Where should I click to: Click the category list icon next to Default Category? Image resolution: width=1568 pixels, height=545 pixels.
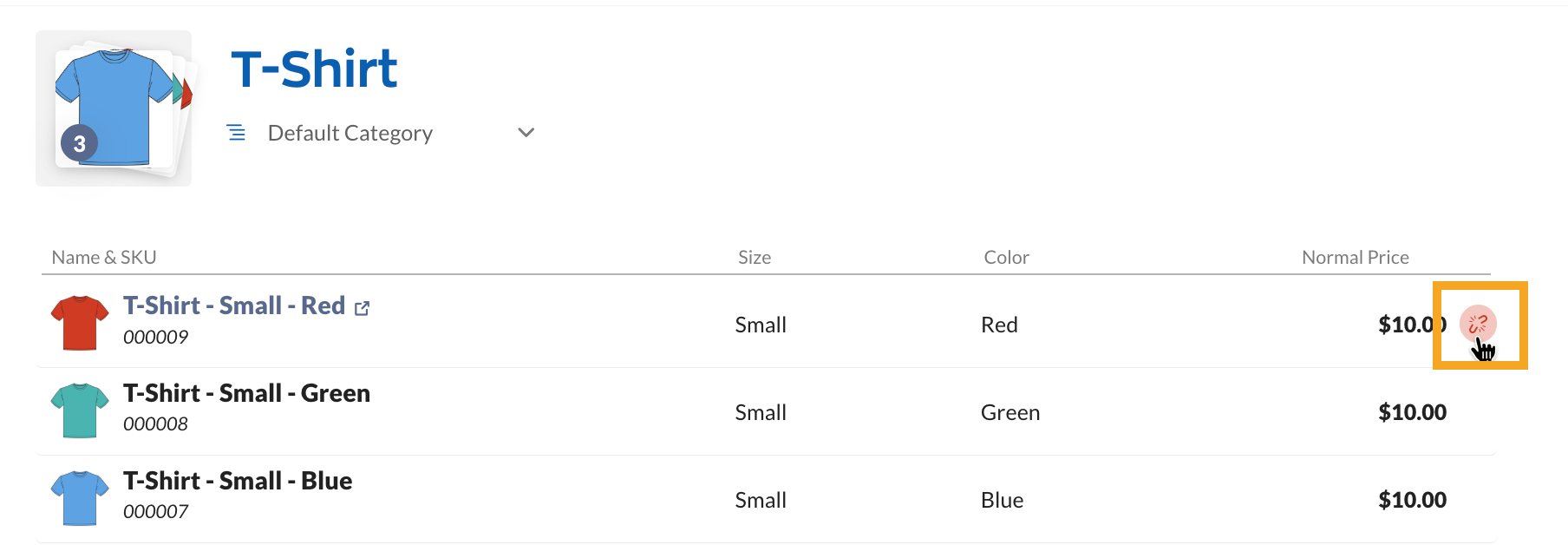235,133
